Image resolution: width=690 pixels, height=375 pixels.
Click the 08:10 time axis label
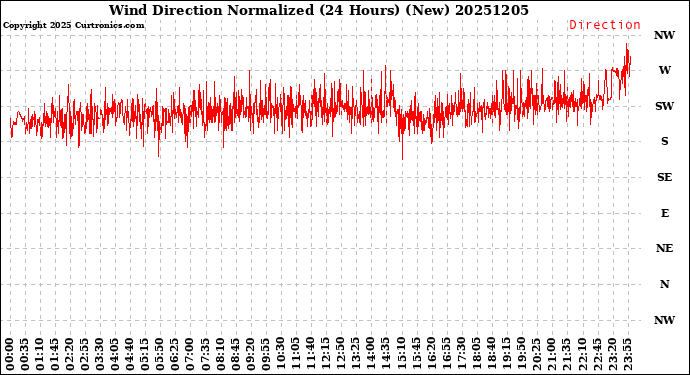pos(220,355)
